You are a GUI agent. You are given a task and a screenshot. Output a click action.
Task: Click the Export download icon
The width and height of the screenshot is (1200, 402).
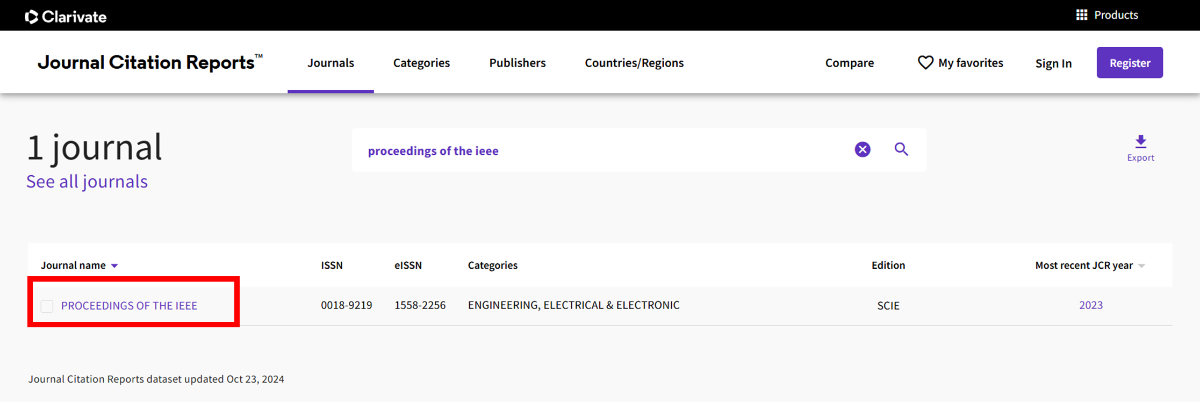(1141, 142)
